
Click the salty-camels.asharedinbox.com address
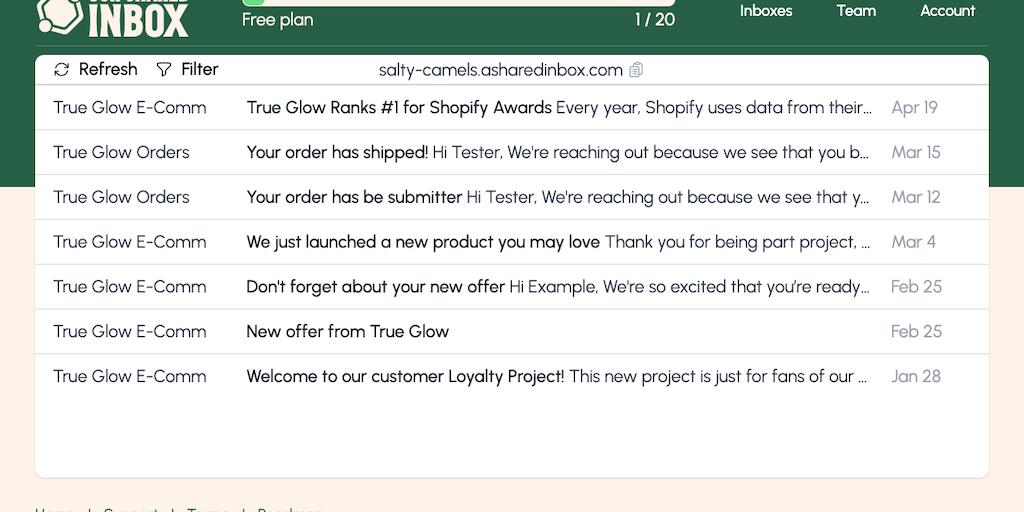(500, 70)
